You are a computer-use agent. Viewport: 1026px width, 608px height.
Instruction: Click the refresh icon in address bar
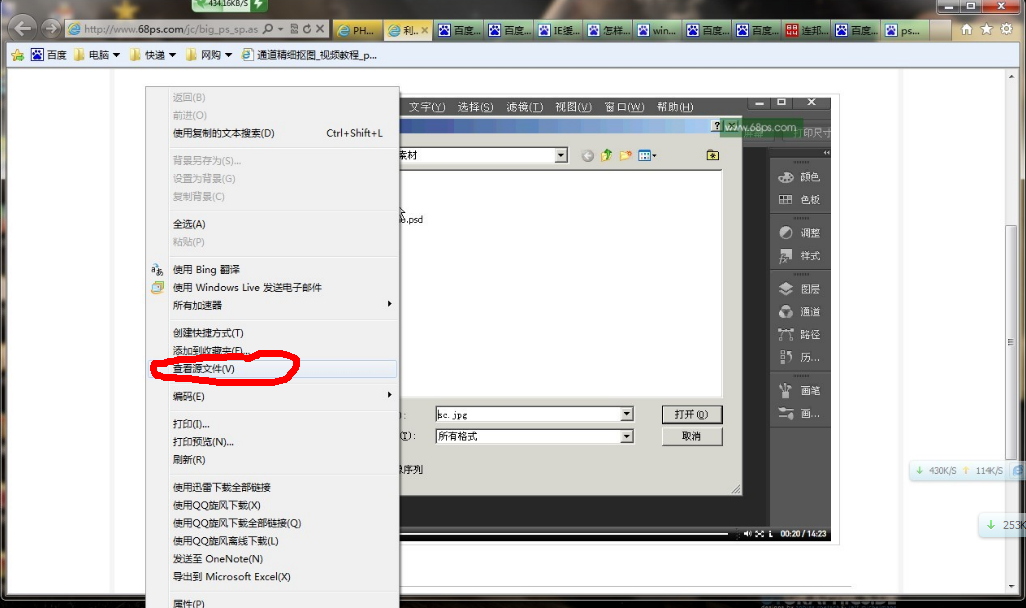306,29
